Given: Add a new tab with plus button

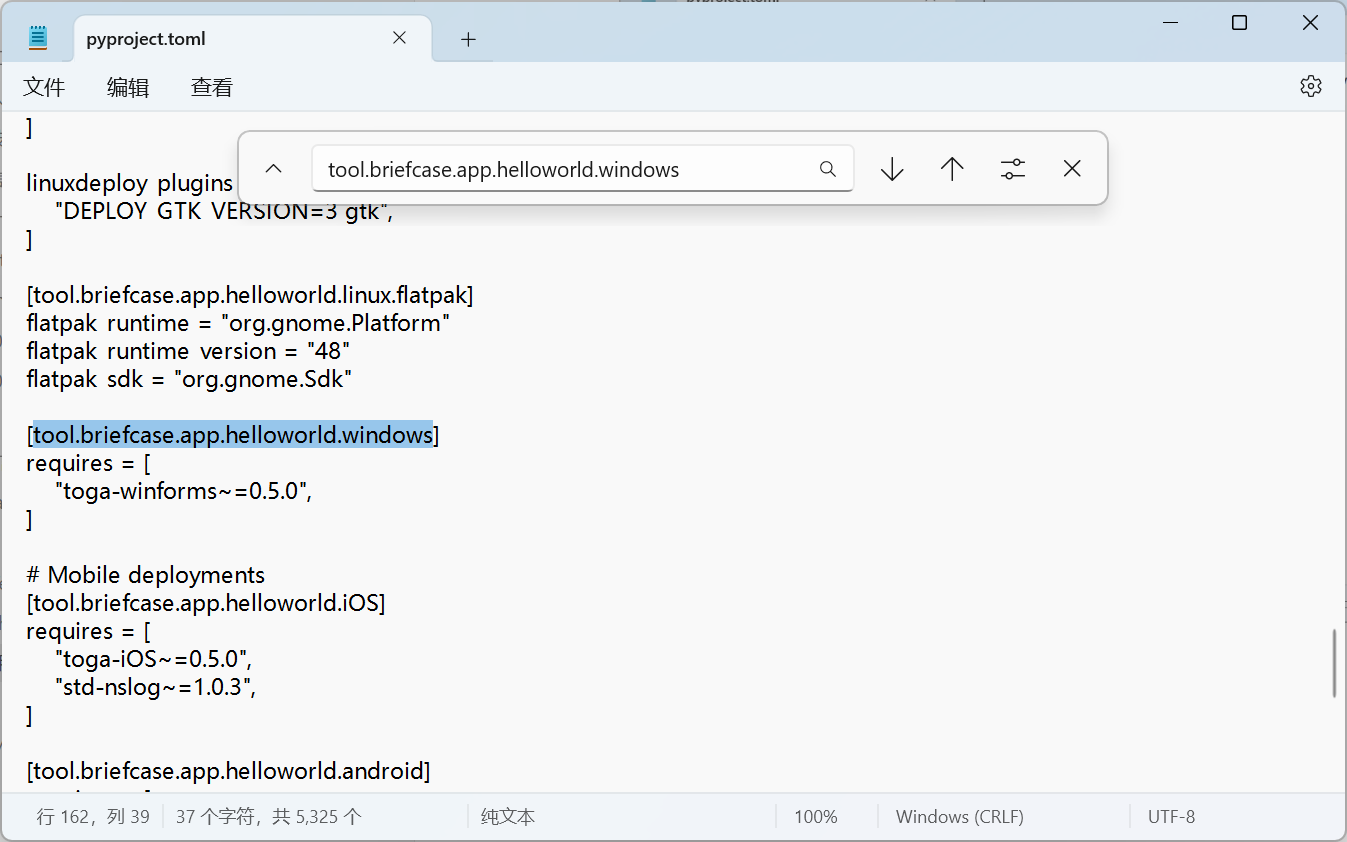Looking at the screenshot, I should coord(468,39).
